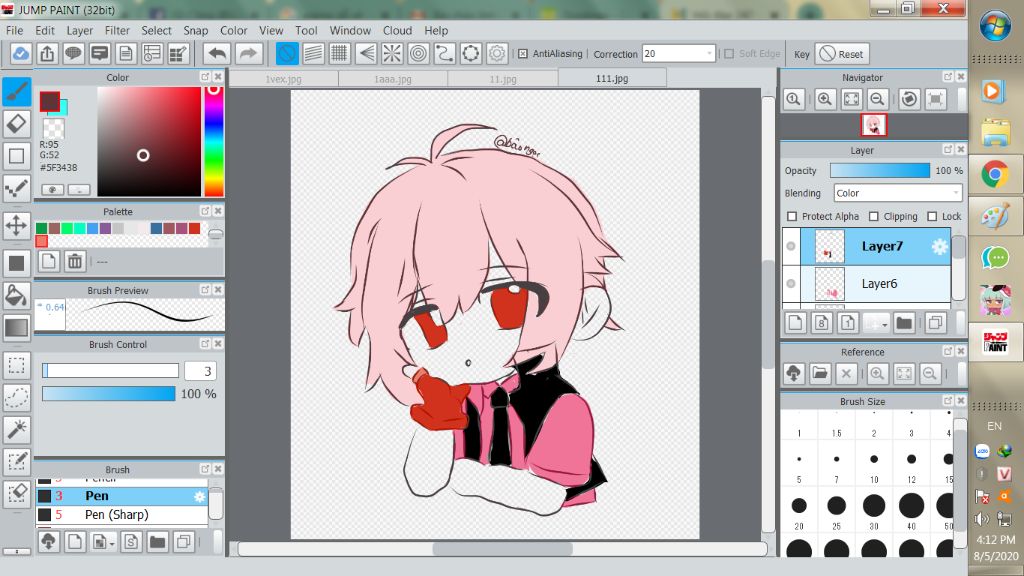The height and width of the screenshot is (576, 1024).
Task: Toggle Layer7 visibility
Action: click(x=791, y=246)
